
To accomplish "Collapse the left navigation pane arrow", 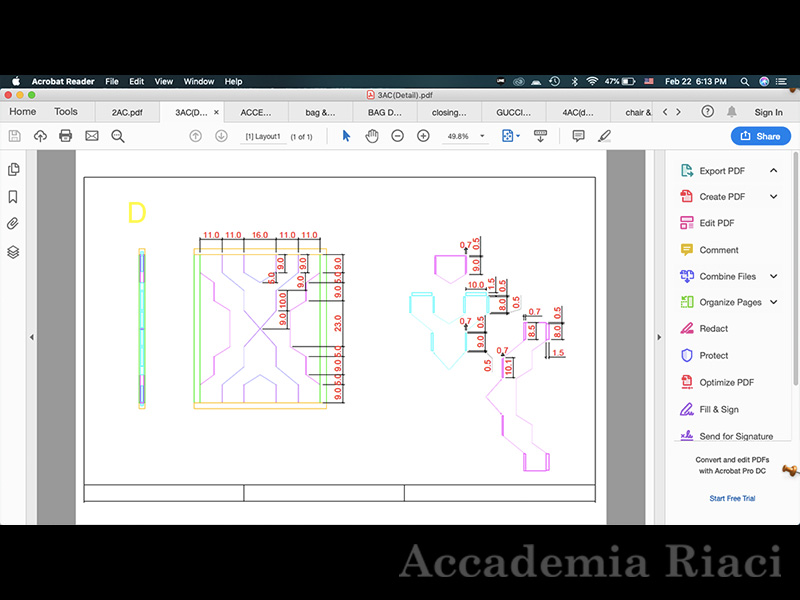I will click(x=32, y=337).
